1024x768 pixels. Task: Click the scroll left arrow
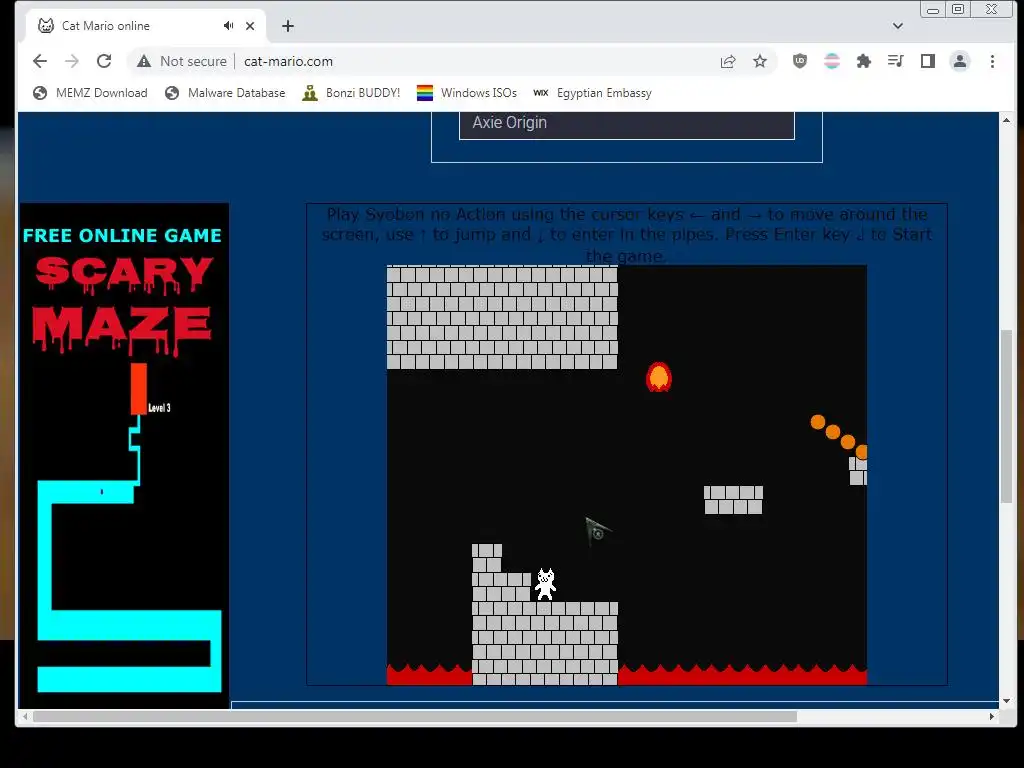coord(25,716)
